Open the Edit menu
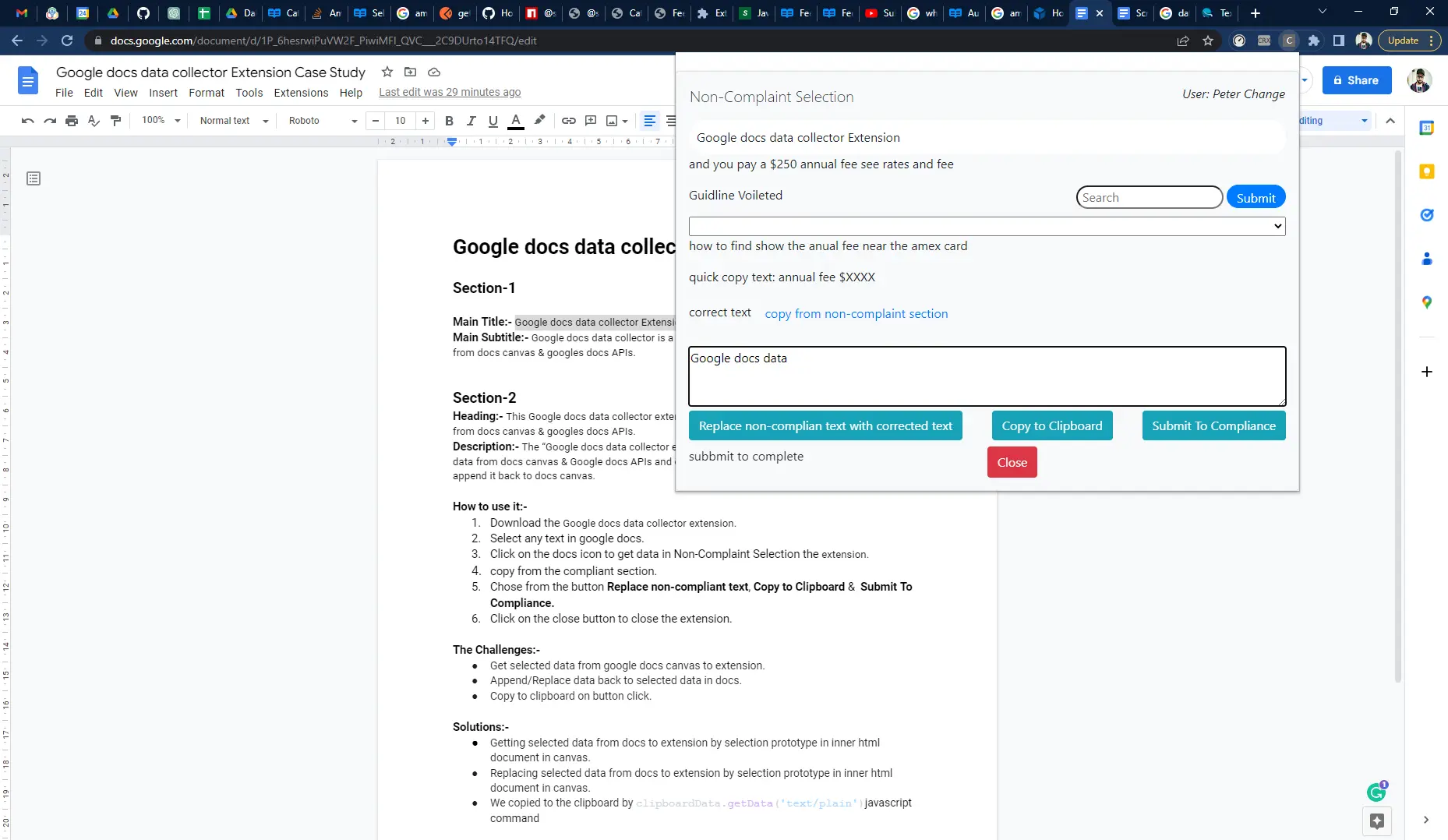The image size is (1448, 840). [x=94, y=93]
